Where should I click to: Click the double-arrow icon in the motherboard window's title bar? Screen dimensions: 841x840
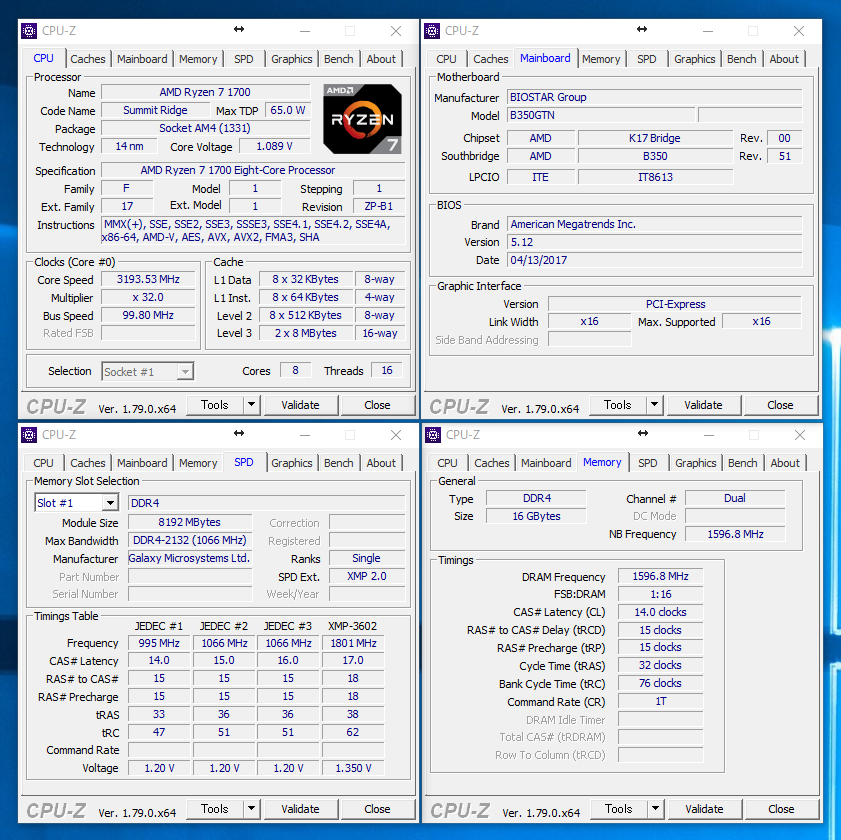(642, 31)
